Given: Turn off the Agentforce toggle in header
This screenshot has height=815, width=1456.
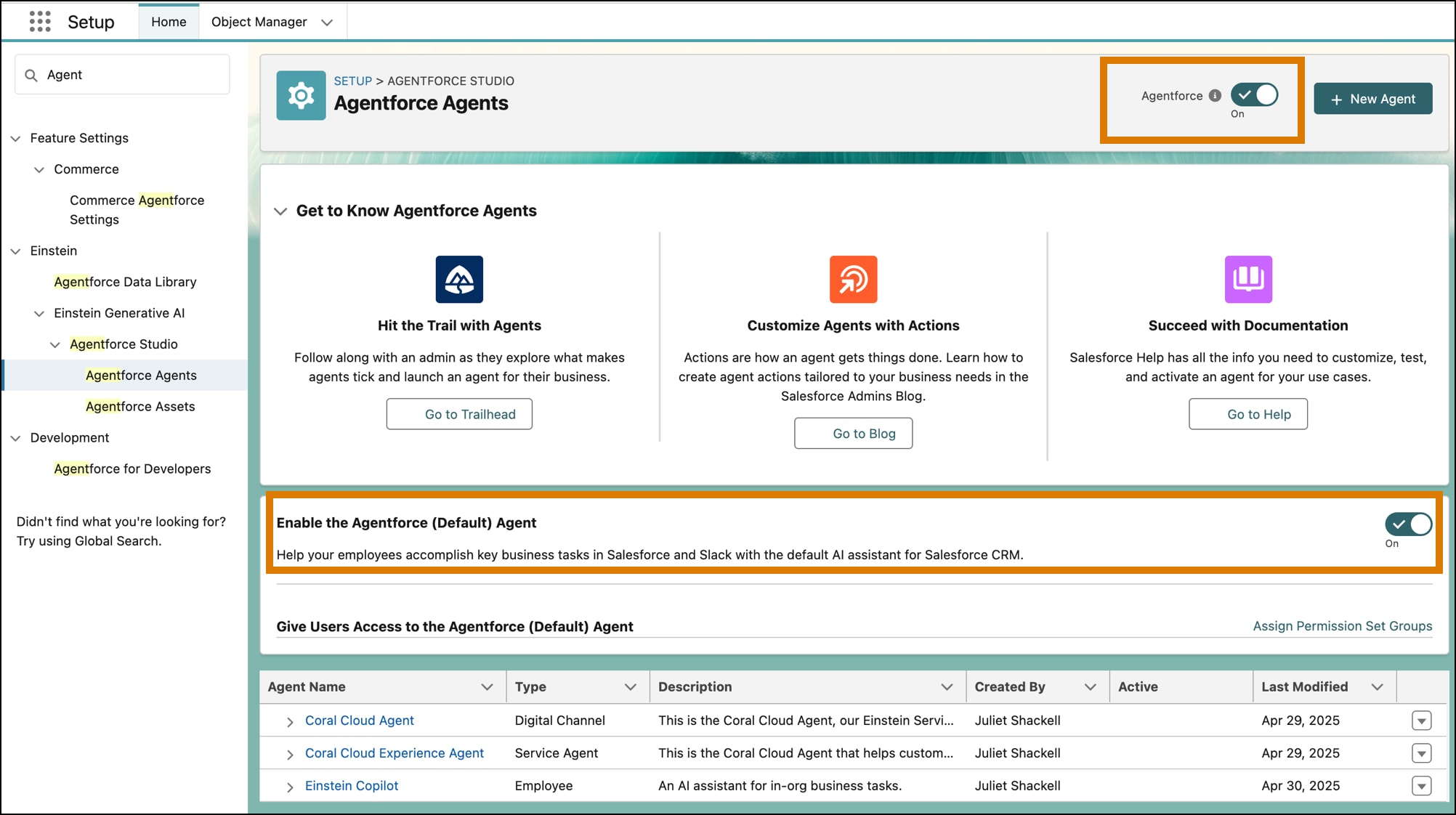Looking at the screenshot, I should [x=1255, y=95].
